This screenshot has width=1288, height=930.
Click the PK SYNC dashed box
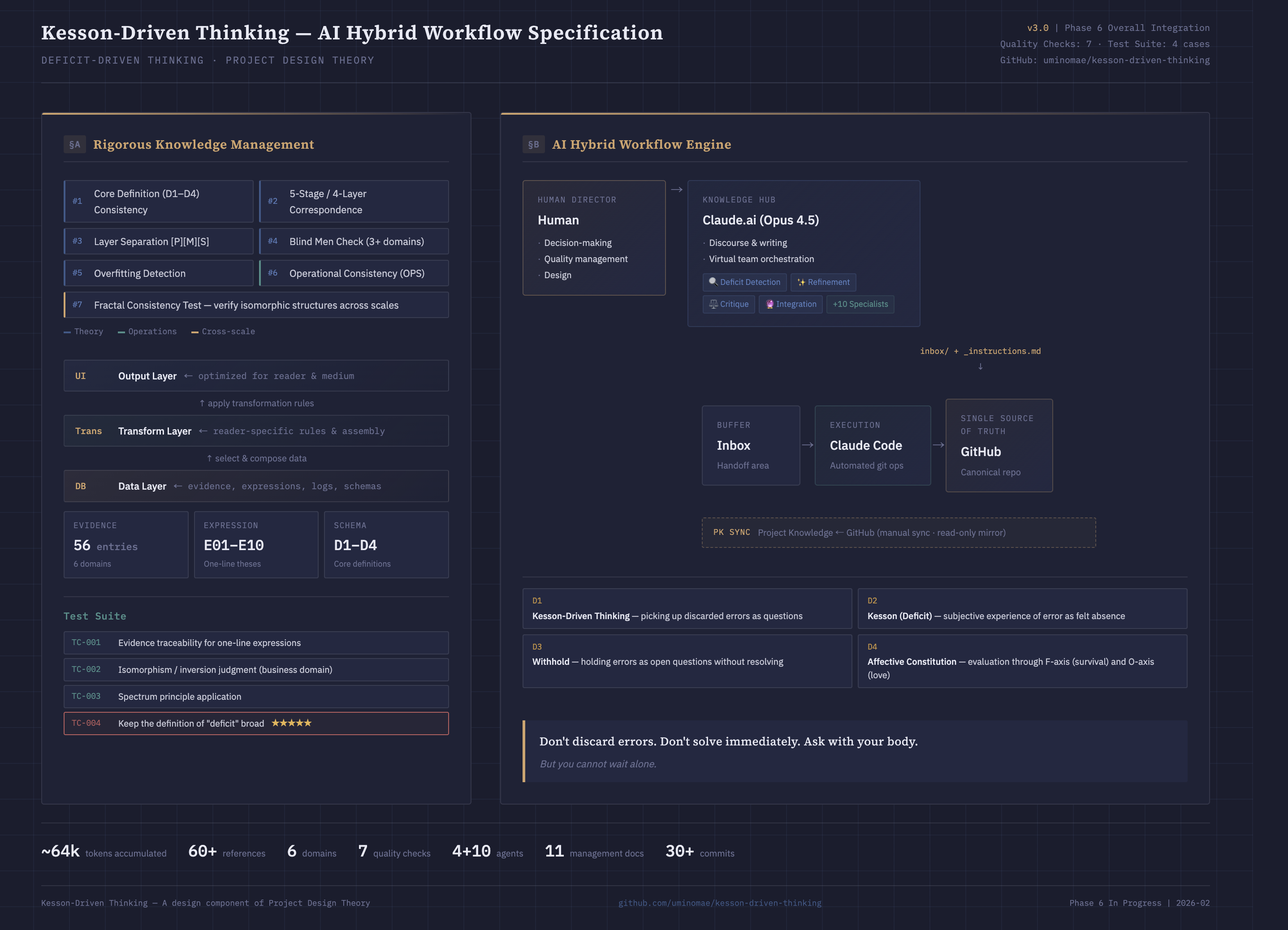pyautogui.click(x=899, y=533)
